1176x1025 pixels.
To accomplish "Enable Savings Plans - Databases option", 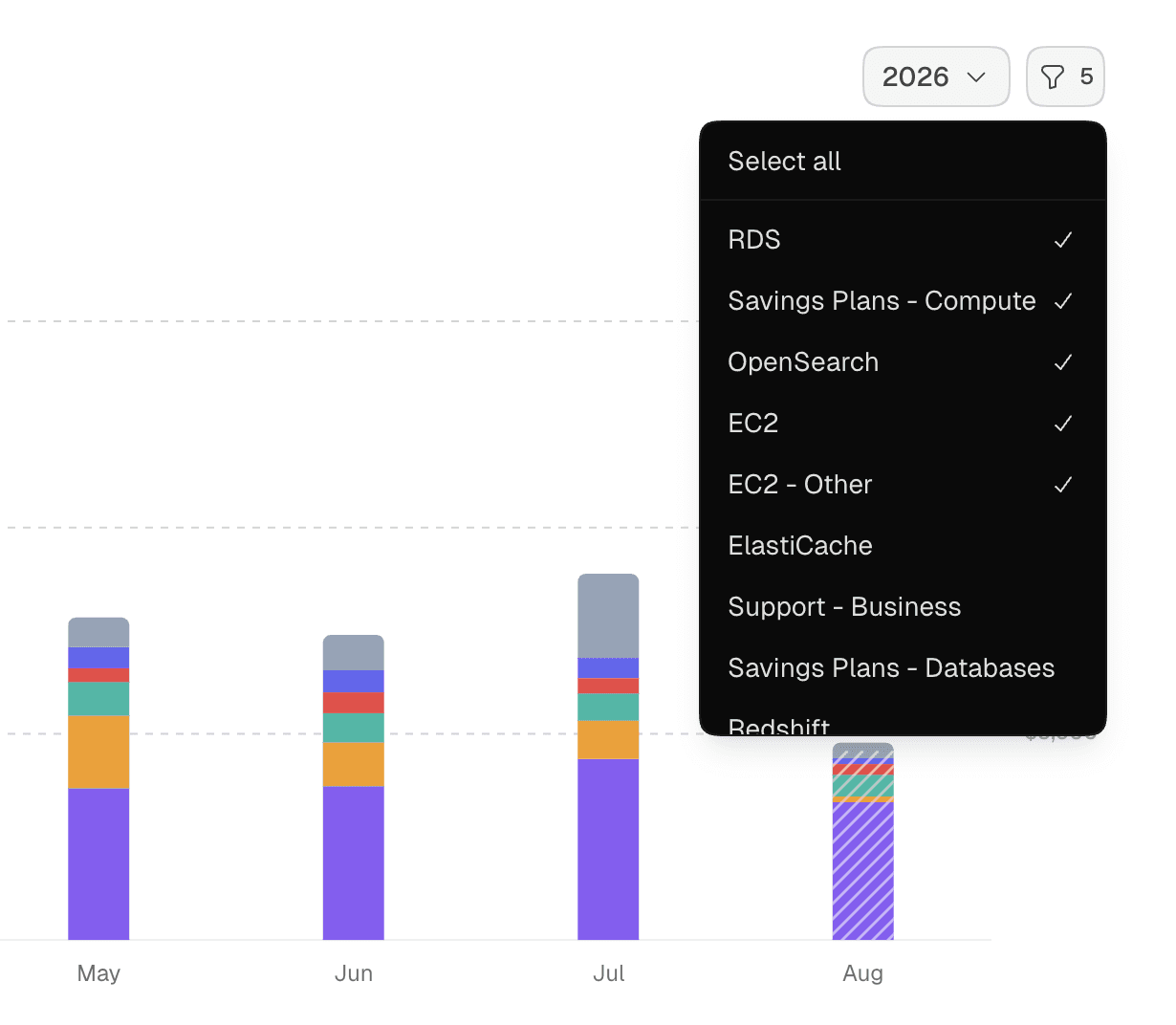I will coord(903,668).
